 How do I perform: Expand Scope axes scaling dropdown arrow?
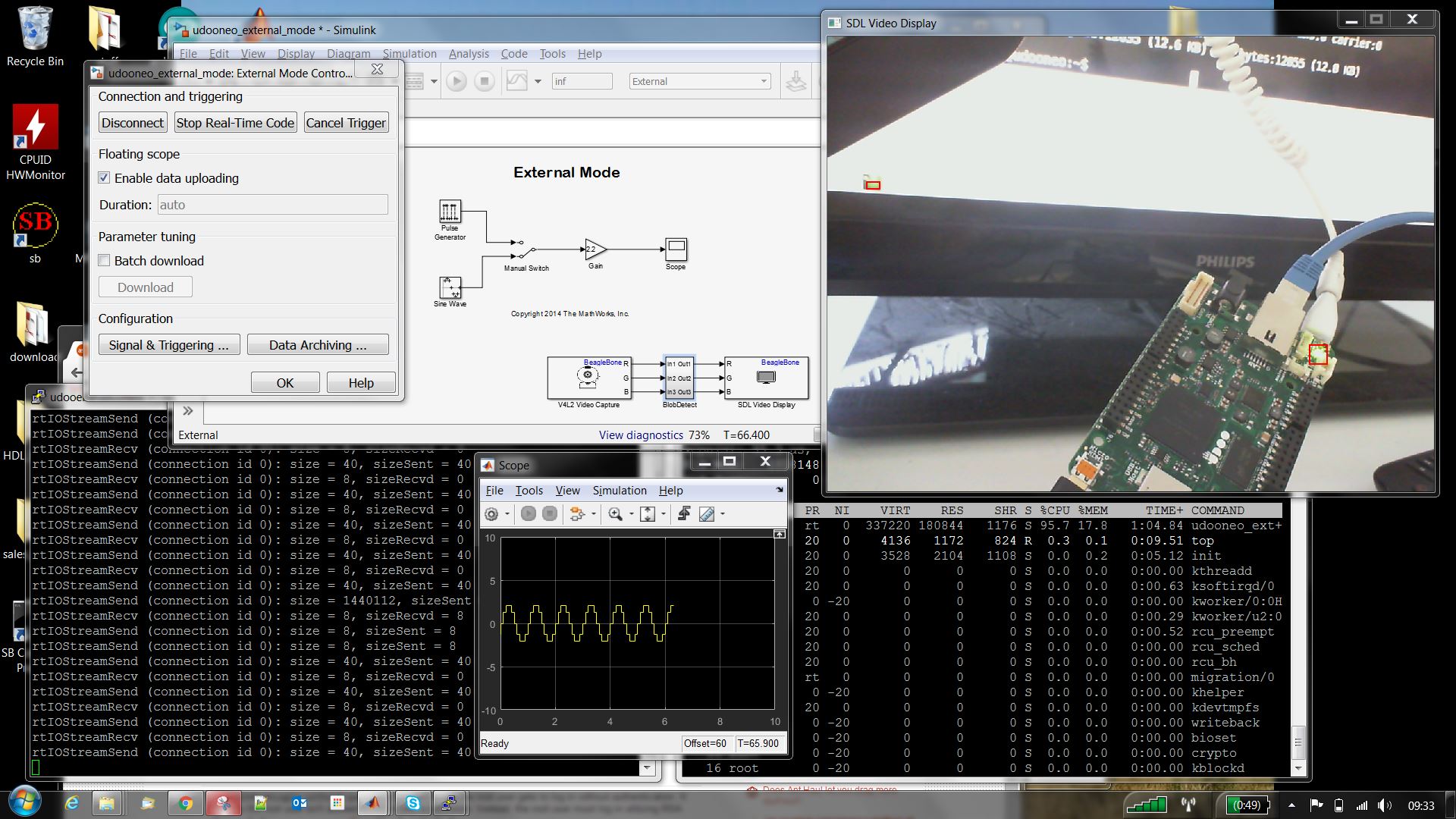pos(664,514)
